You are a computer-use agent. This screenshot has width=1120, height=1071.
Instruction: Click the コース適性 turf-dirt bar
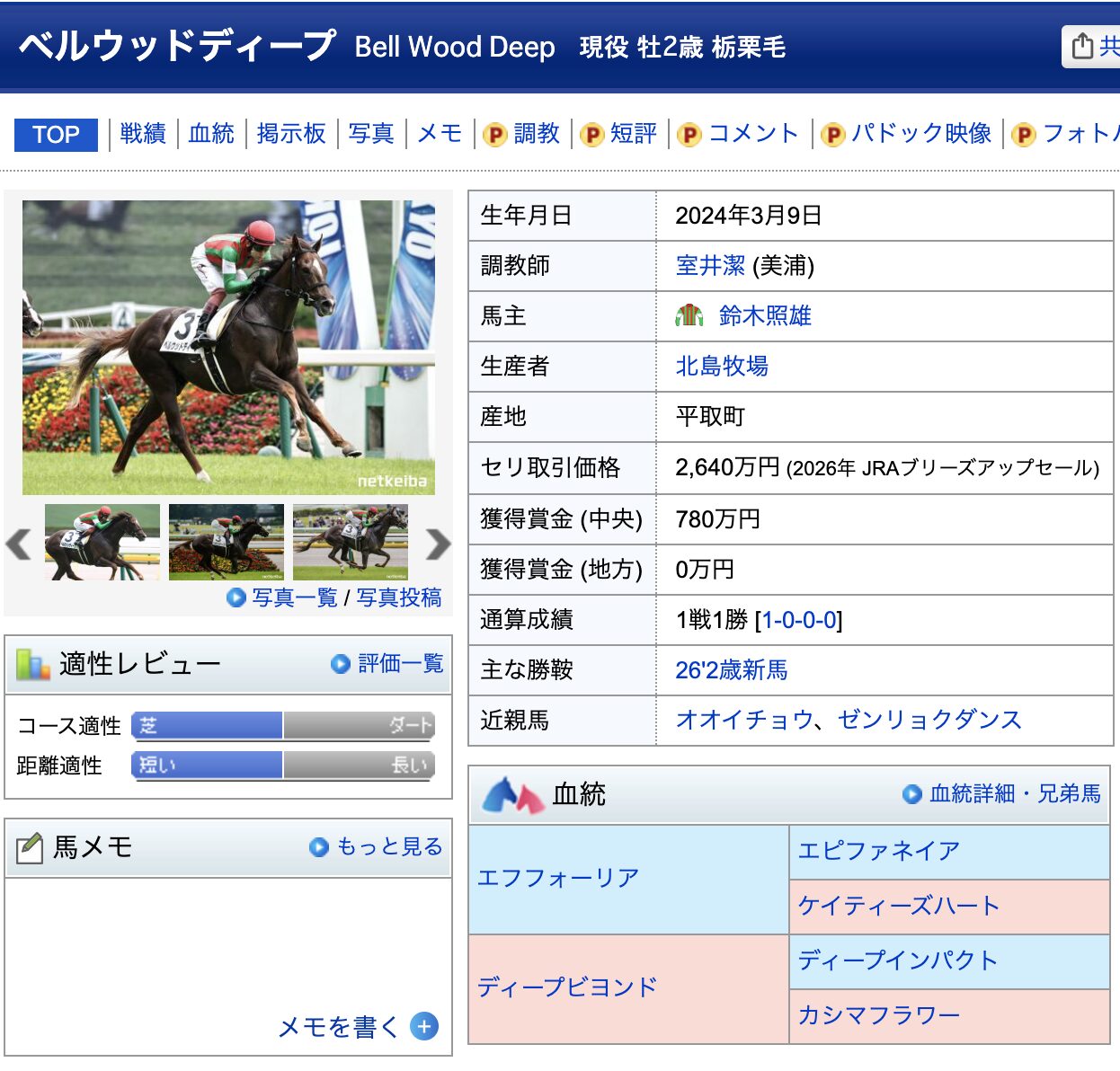(x=283, y=725)
